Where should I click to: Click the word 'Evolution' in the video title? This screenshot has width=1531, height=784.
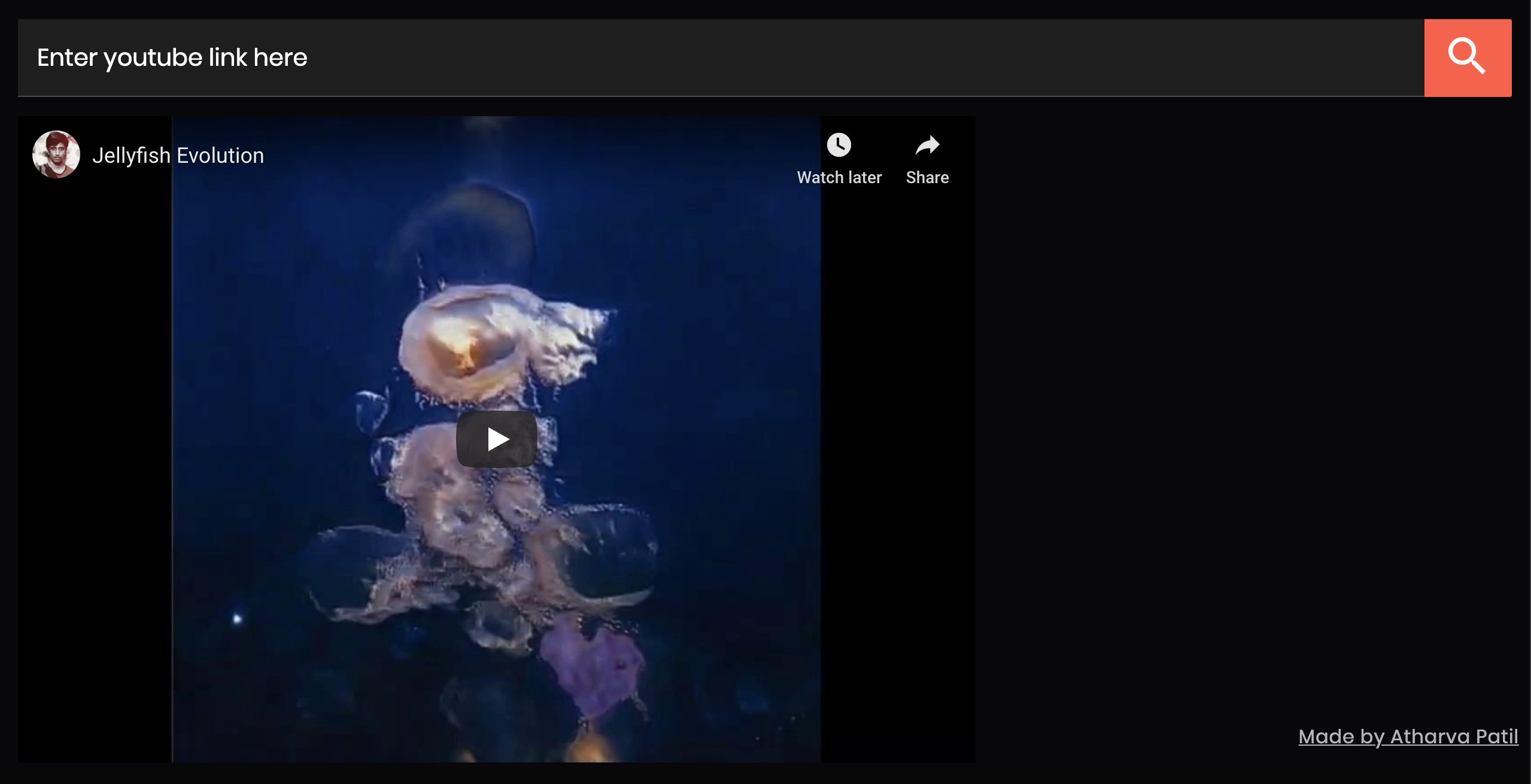(220, 156)
